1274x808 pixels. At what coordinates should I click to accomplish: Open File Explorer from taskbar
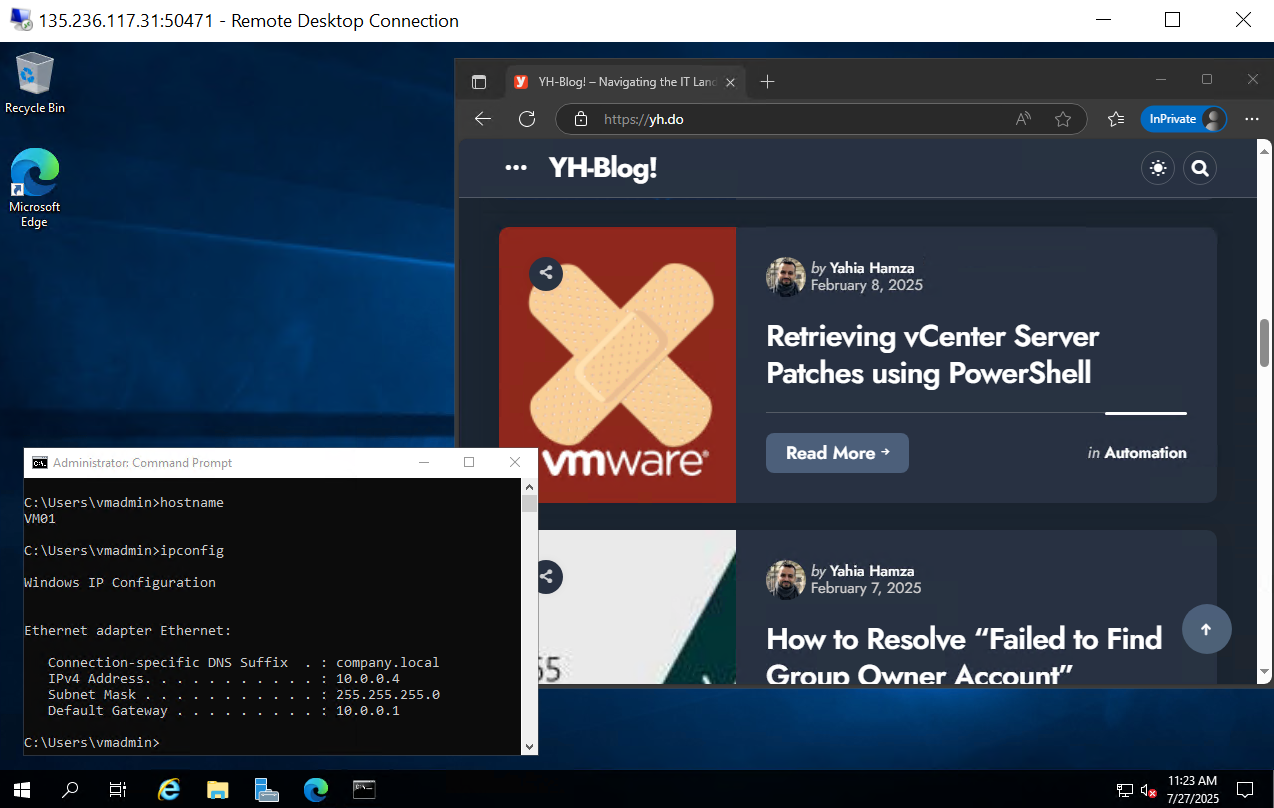pos(217,789)
